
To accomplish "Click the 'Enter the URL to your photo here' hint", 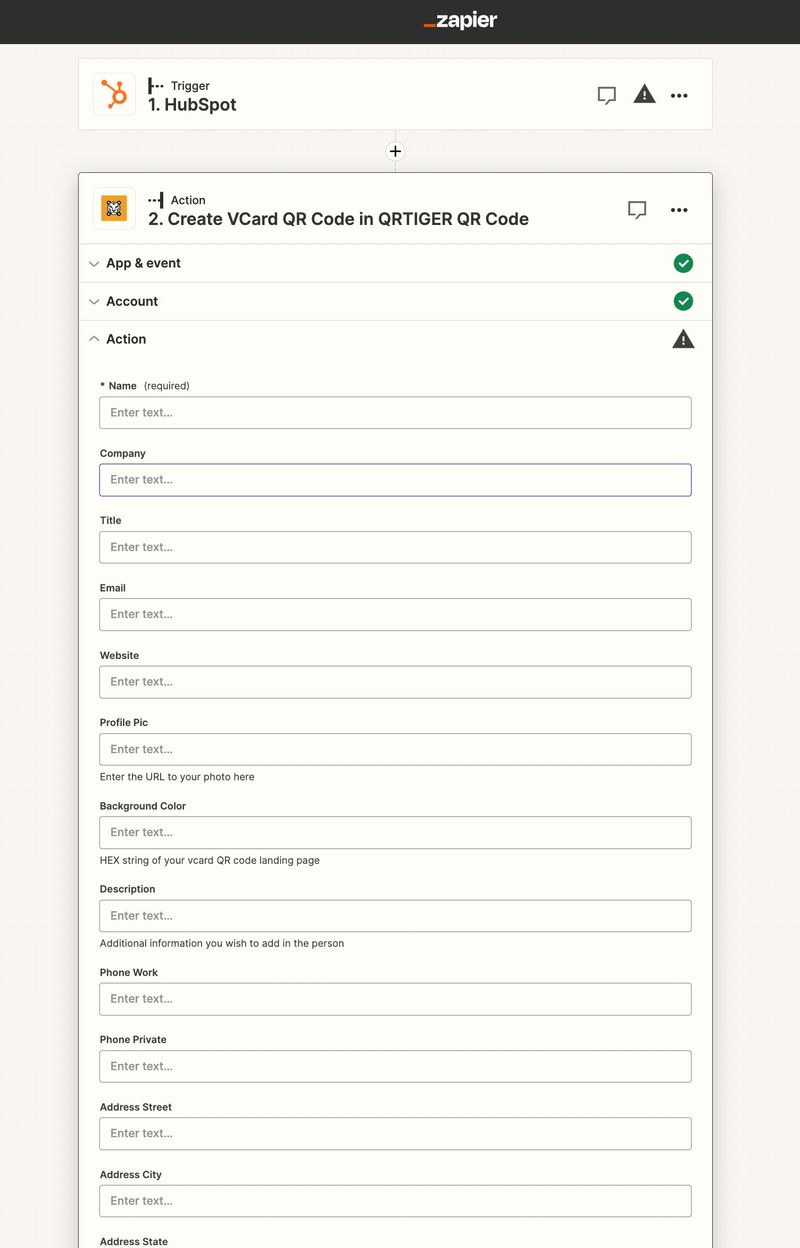I will click(177, 777).
